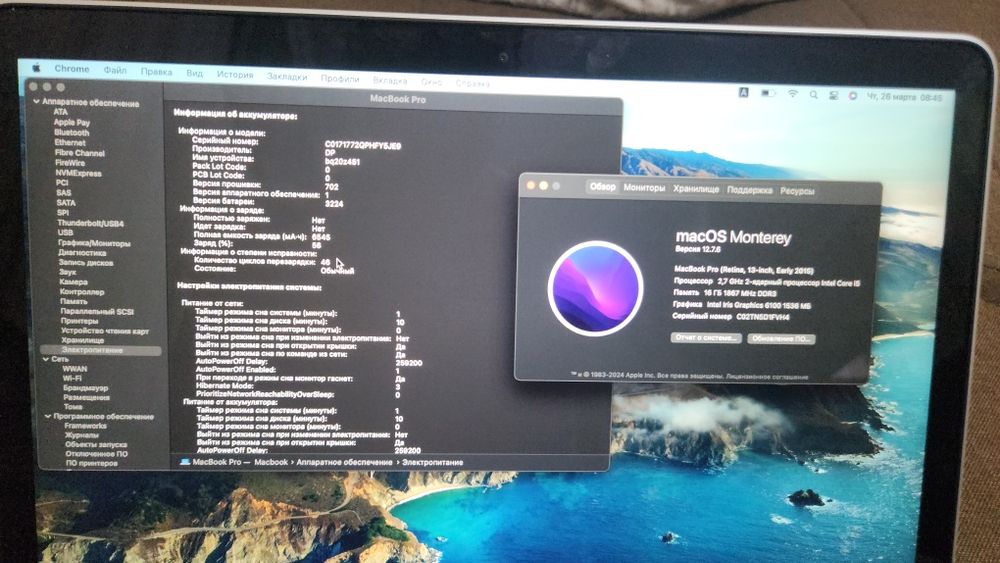This screenshot has width=1000, height=563.
Task: Switch to the Поддержка tab
Action: pyautogui.click(x=749, y=190)
